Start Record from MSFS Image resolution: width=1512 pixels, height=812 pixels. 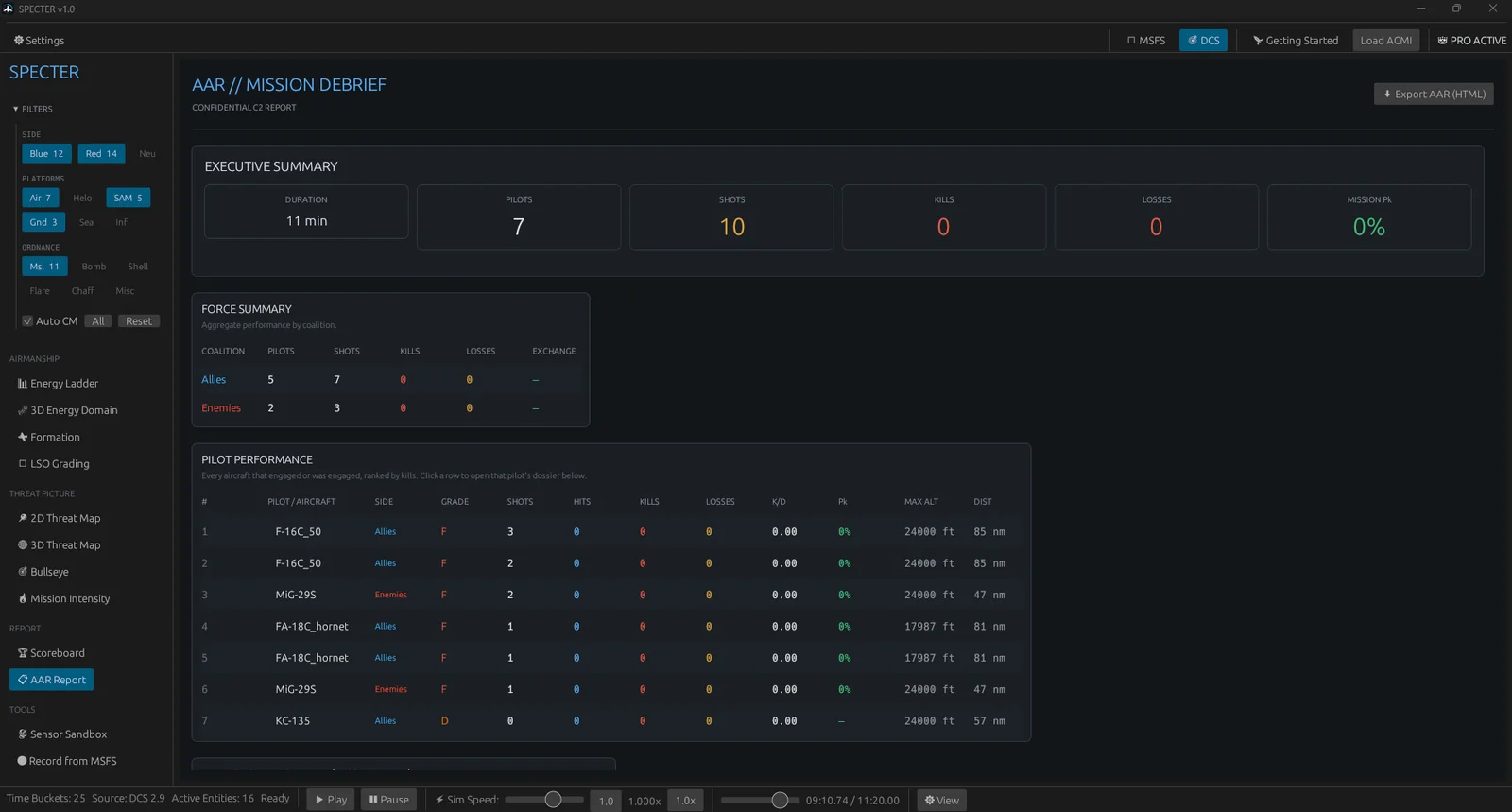66,761
